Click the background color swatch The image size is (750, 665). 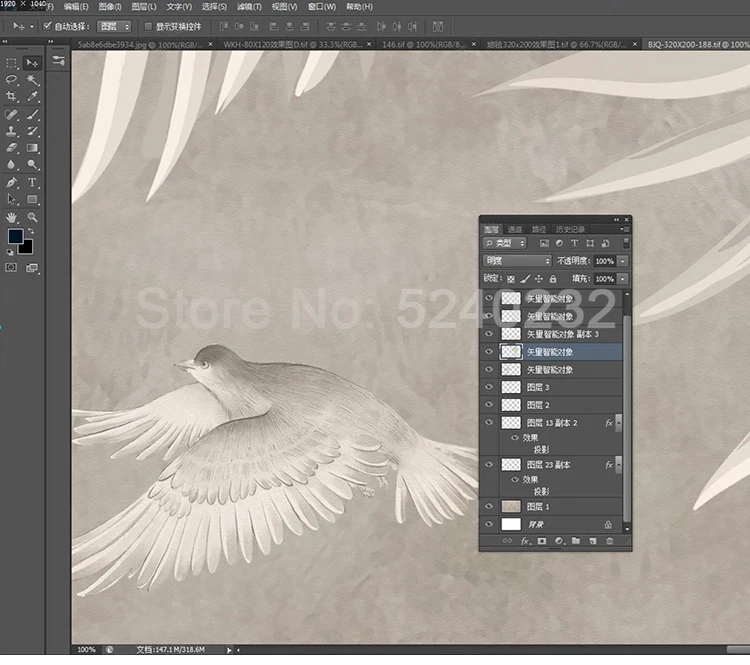[x=27, y=249]
